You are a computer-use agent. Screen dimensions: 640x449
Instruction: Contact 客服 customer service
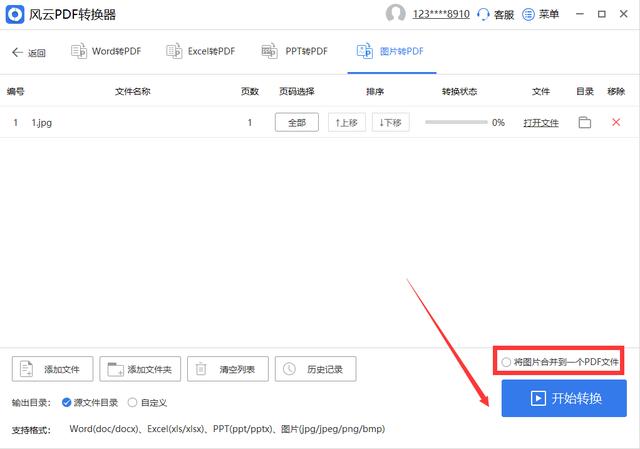pos(496,15)
